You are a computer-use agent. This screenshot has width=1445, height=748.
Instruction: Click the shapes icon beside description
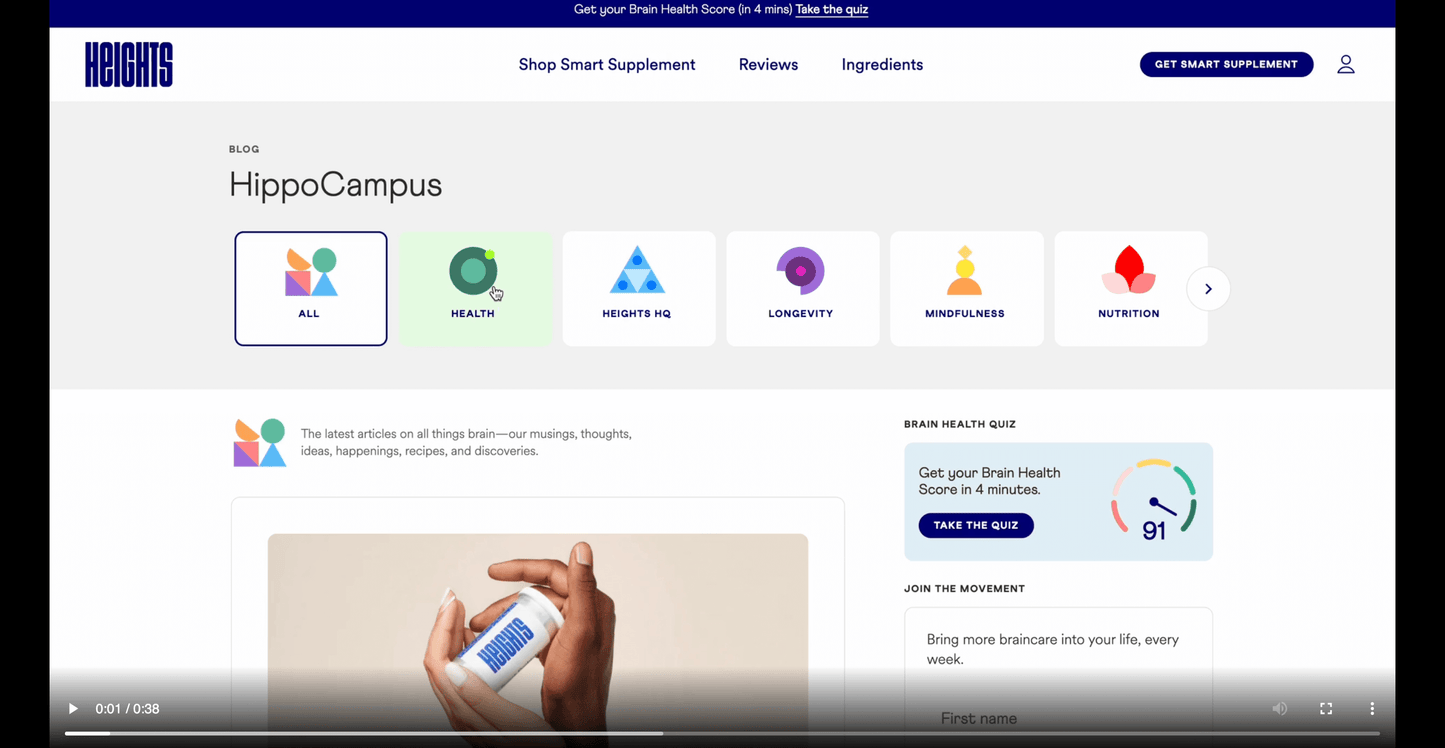click(260, 442)
